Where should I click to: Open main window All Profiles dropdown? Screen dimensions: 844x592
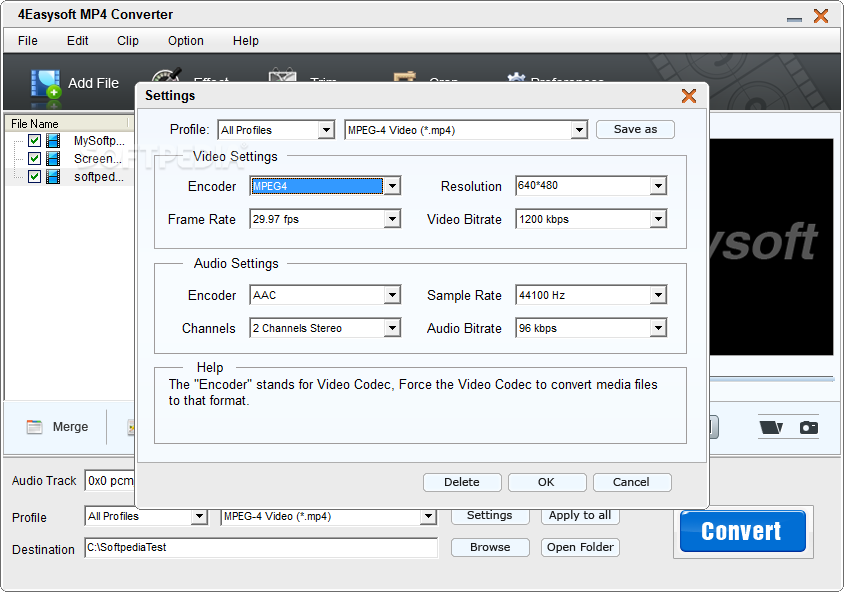pos(199,517)
